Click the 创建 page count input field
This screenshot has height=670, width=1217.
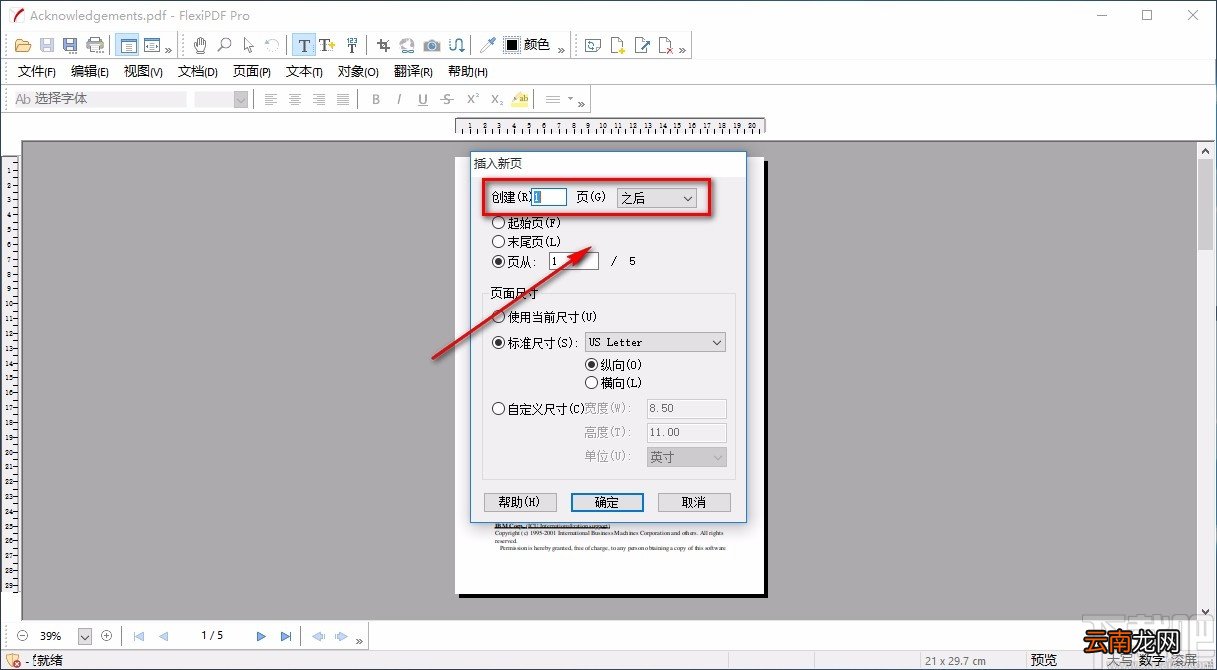click(x=549, y=197)
